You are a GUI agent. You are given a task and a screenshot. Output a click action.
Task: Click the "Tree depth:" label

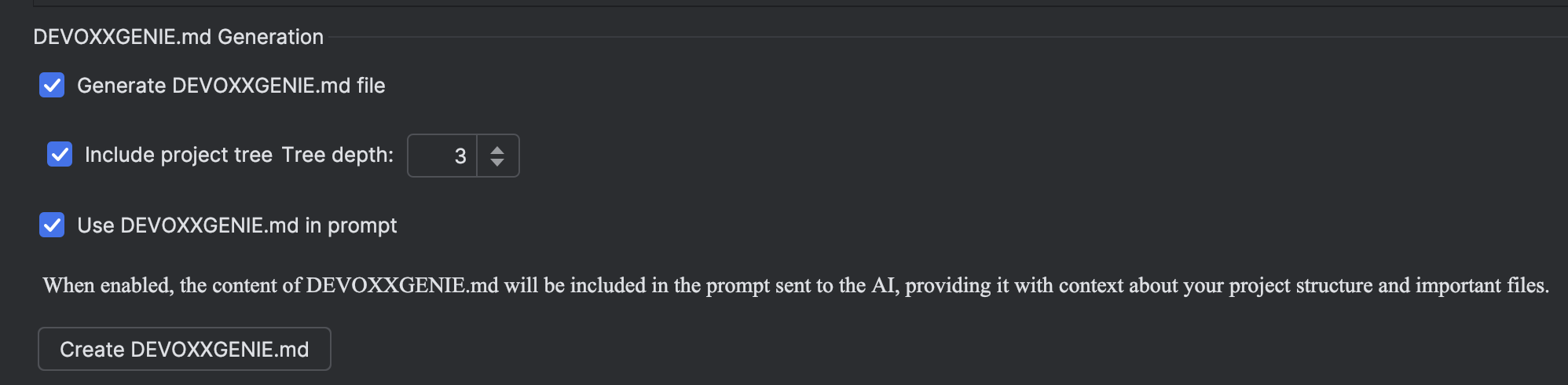337,155
